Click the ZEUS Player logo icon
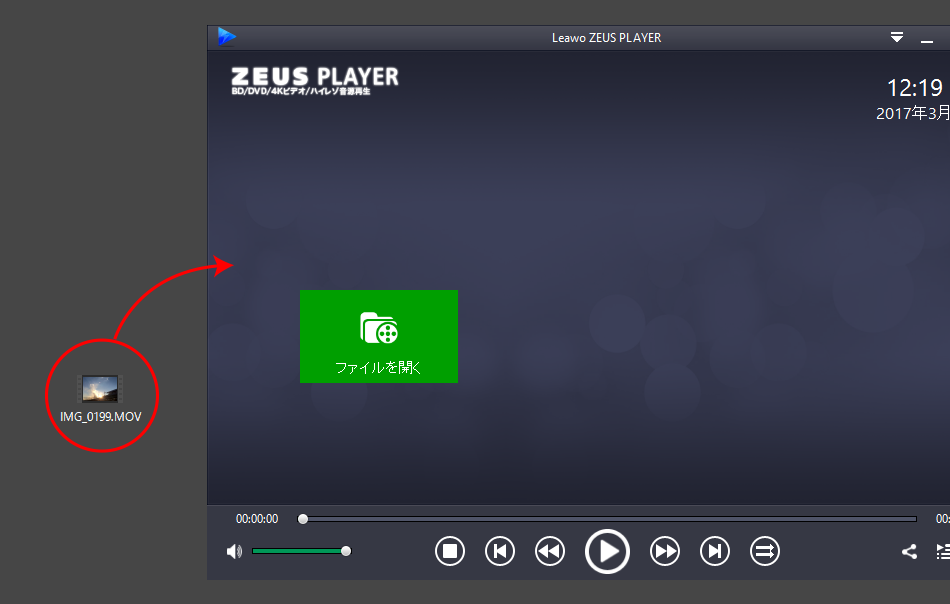Viewport: 950px width, 604px height. click(x=228, y=36)
